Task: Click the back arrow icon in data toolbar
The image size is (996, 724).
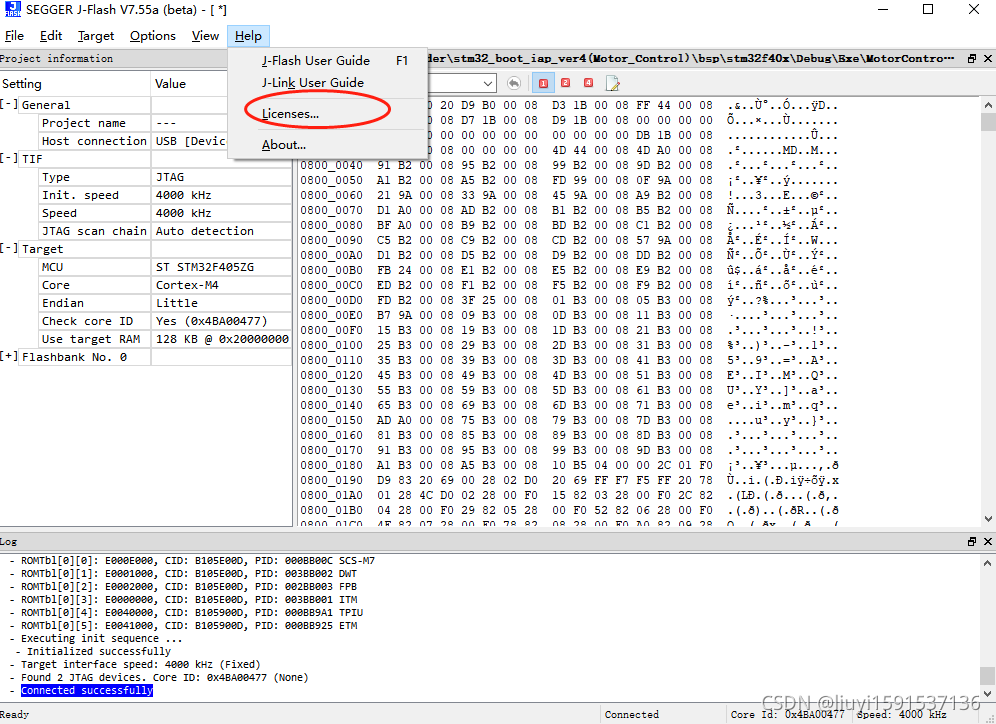Action: tap(514, 83)
